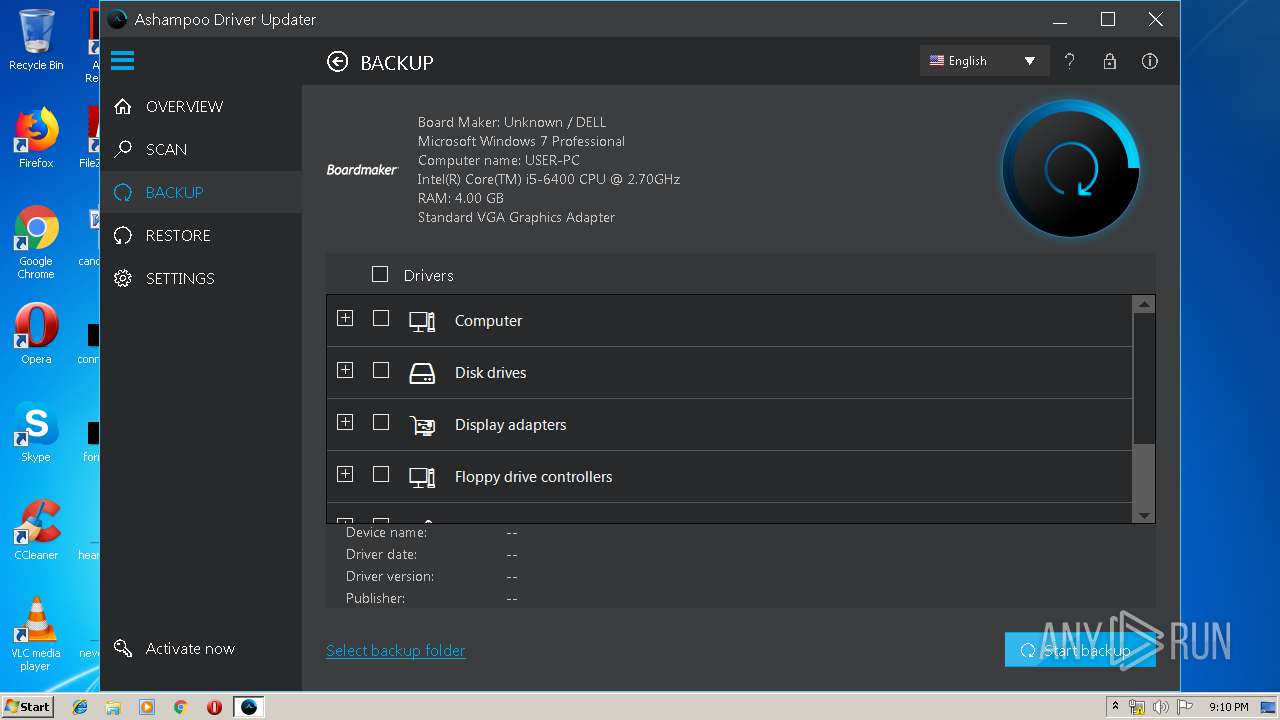Viewport: 1280px width, 720px height.
Task: Click the Floppy drive controllers icon
Action: pos(422,477)
